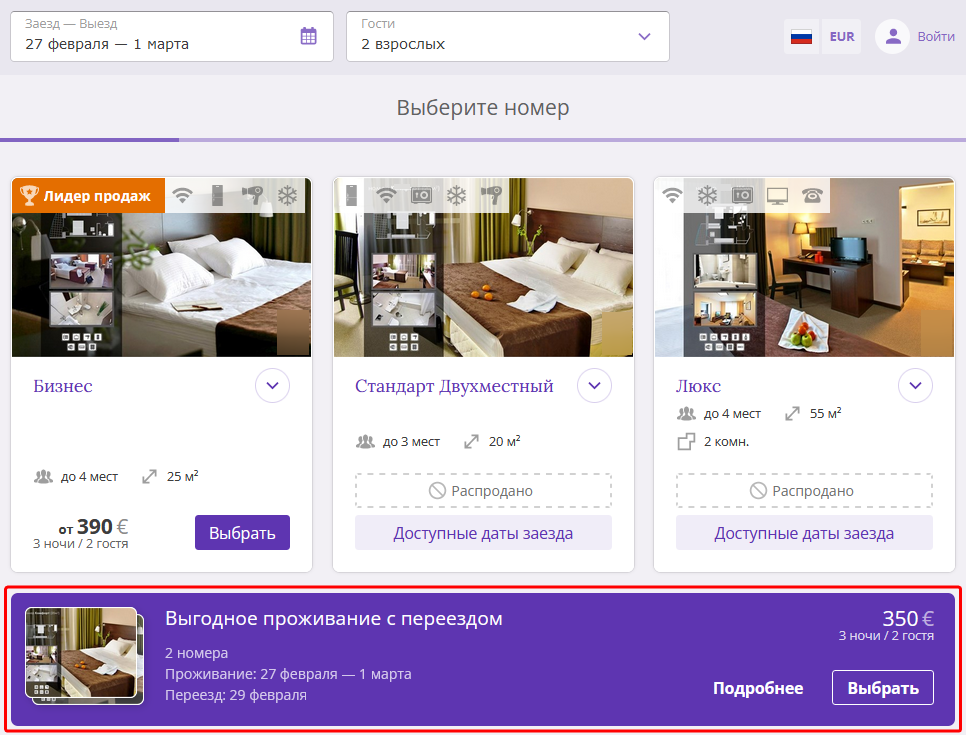Click hairdryer icon on Бизнес room photo
Viewport: 966px width, 735px height.
[252, 195]
